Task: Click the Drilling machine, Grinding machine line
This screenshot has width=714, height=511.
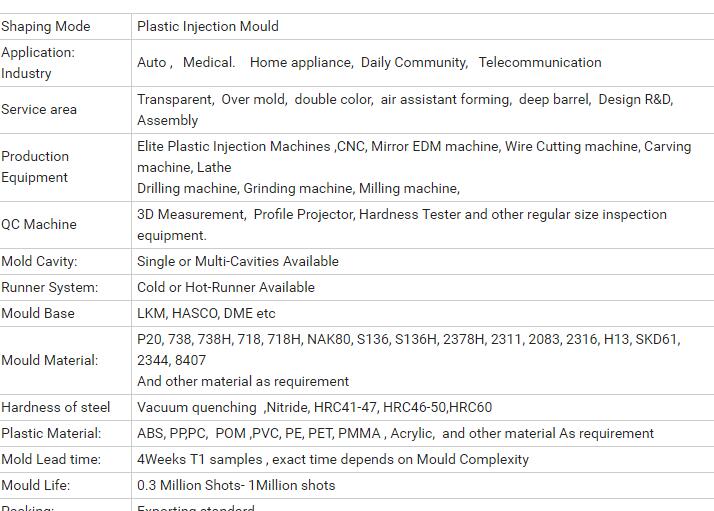Action: [x=298, y=188]
